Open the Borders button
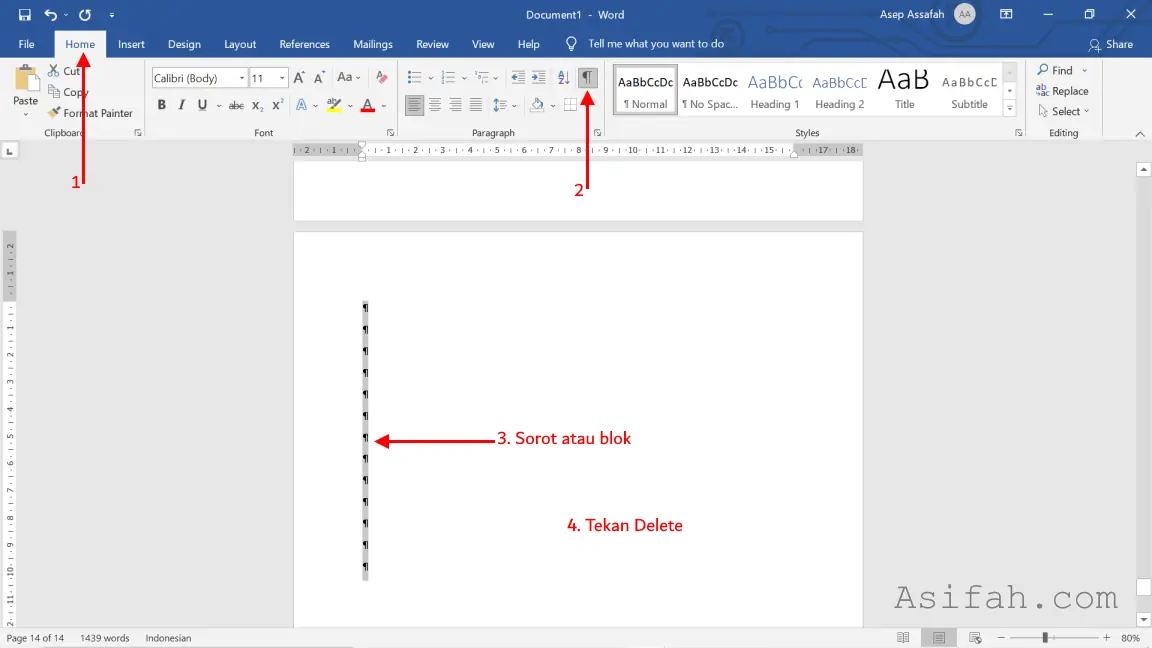 (570, 105)
